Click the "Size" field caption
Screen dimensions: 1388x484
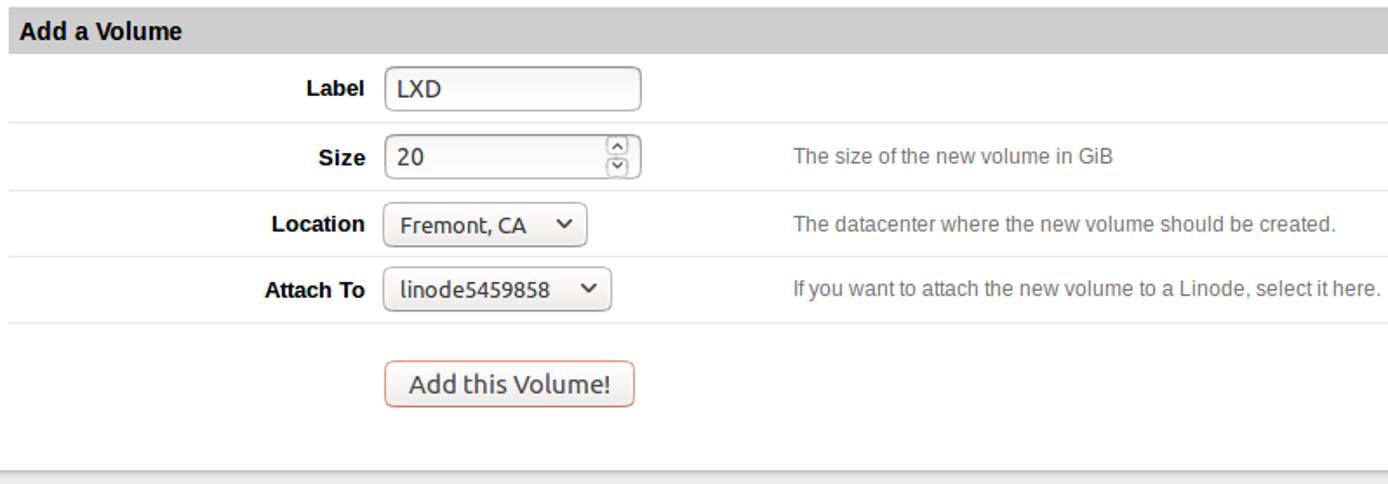tap(341, 158)
